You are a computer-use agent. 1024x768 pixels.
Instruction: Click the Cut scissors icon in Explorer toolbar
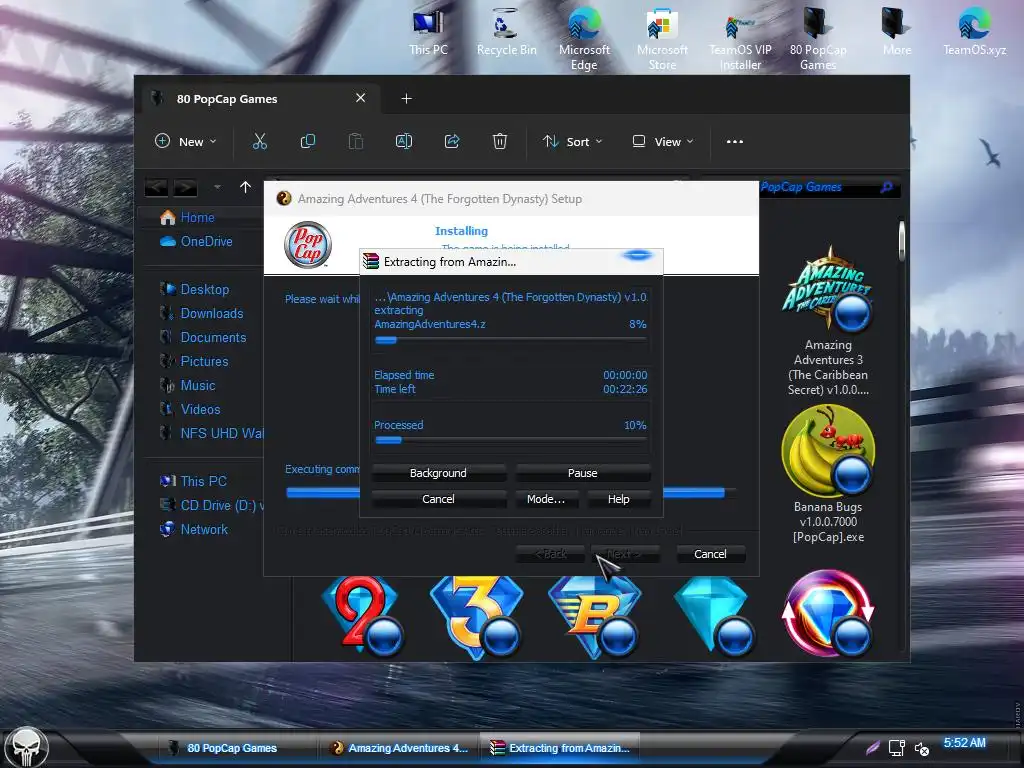tap(259, 141)
